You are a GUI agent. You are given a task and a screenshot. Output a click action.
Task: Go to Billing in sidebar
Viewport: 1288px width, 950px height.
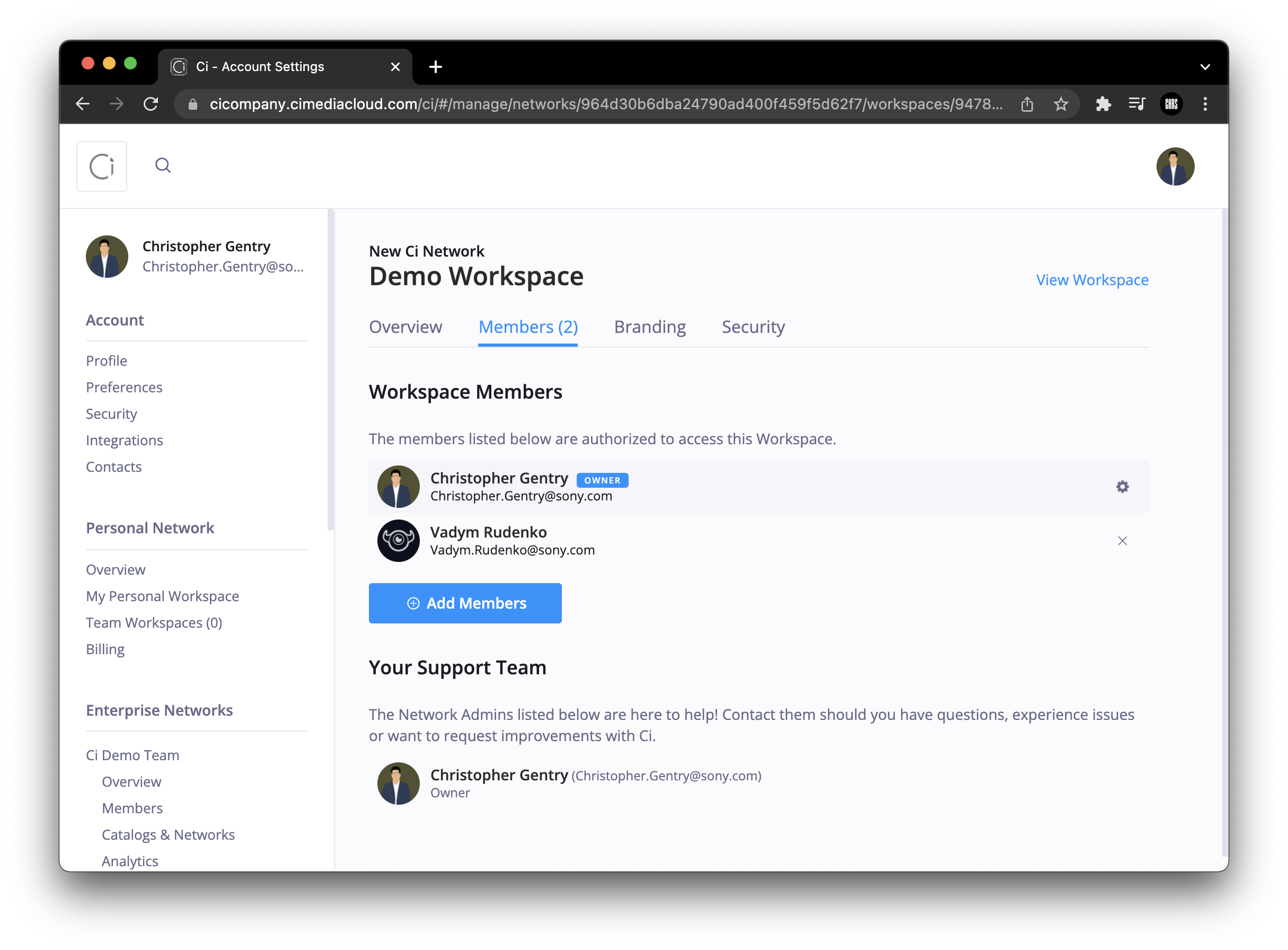point(105,649)
